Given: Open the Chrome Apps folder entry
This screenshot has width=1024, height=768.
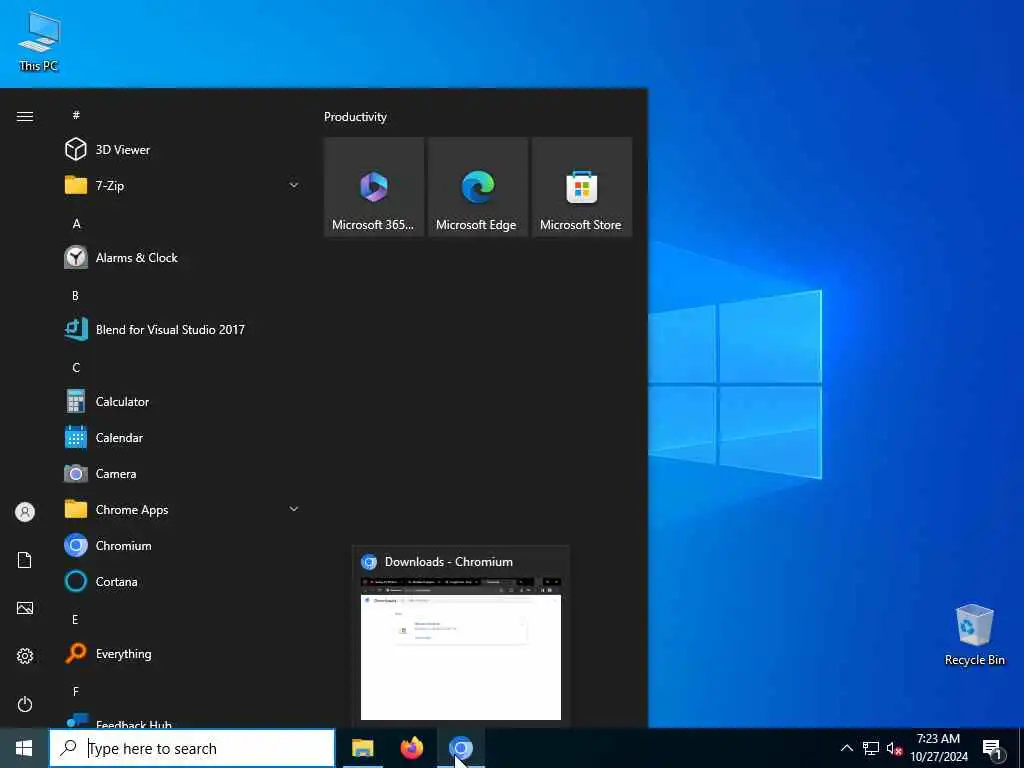Looking at the screenshot, I should click(x=183, y=509).
